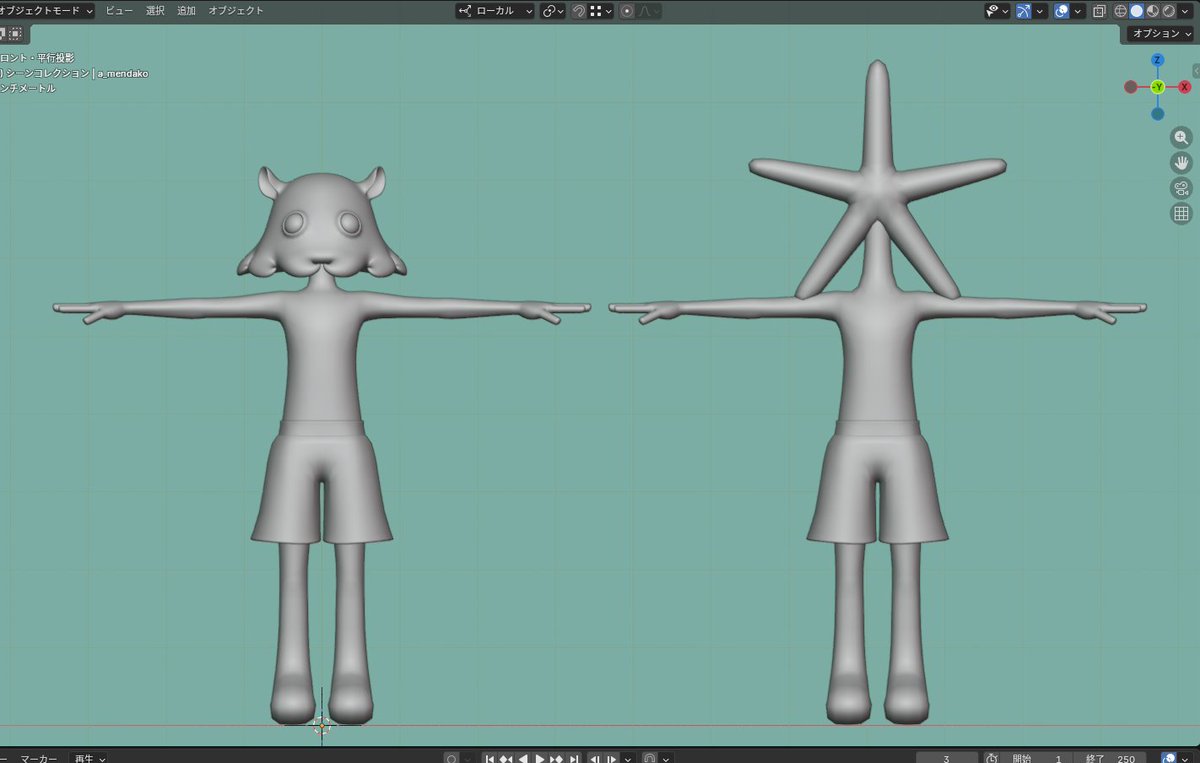Open the 選択 menu
Screen dimensions: 1200x763
(155, 10)
